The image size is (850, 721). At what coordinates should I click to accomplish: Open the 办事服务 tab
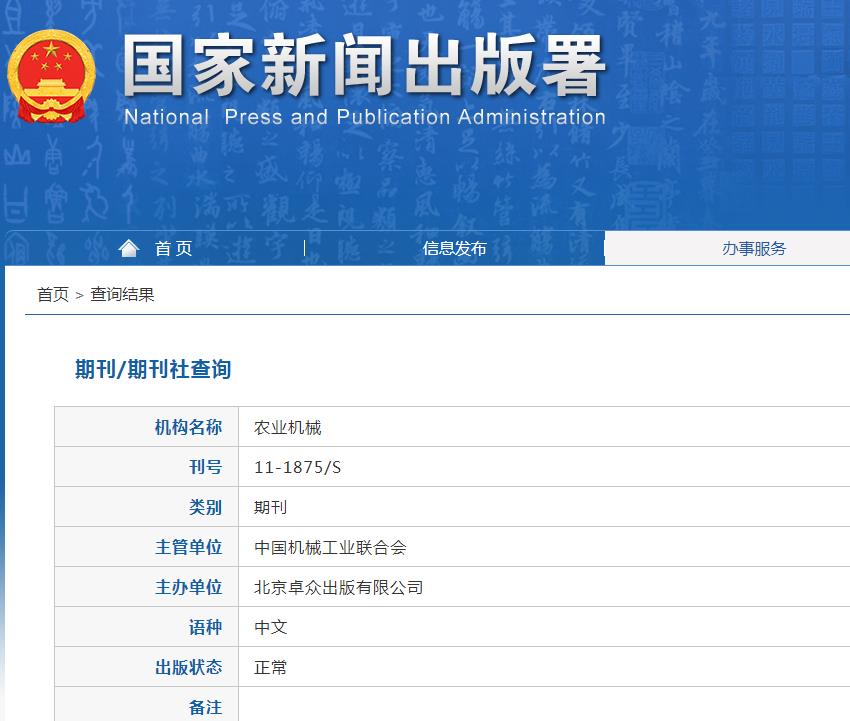[755, 248]
